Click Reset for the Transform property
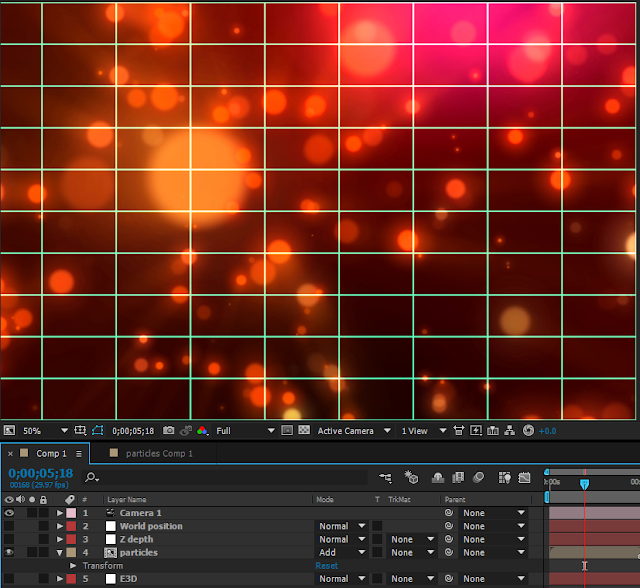 (326, 566)
